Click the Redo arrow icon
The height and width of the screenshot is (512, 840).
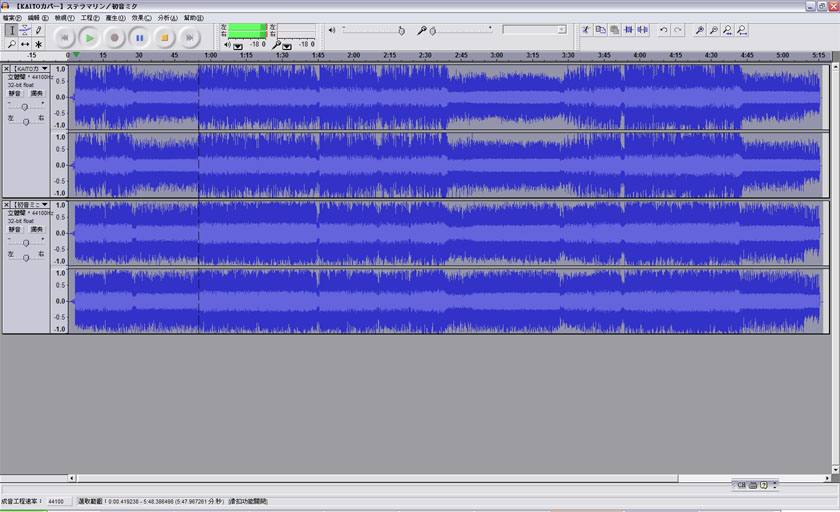[678, 30]
